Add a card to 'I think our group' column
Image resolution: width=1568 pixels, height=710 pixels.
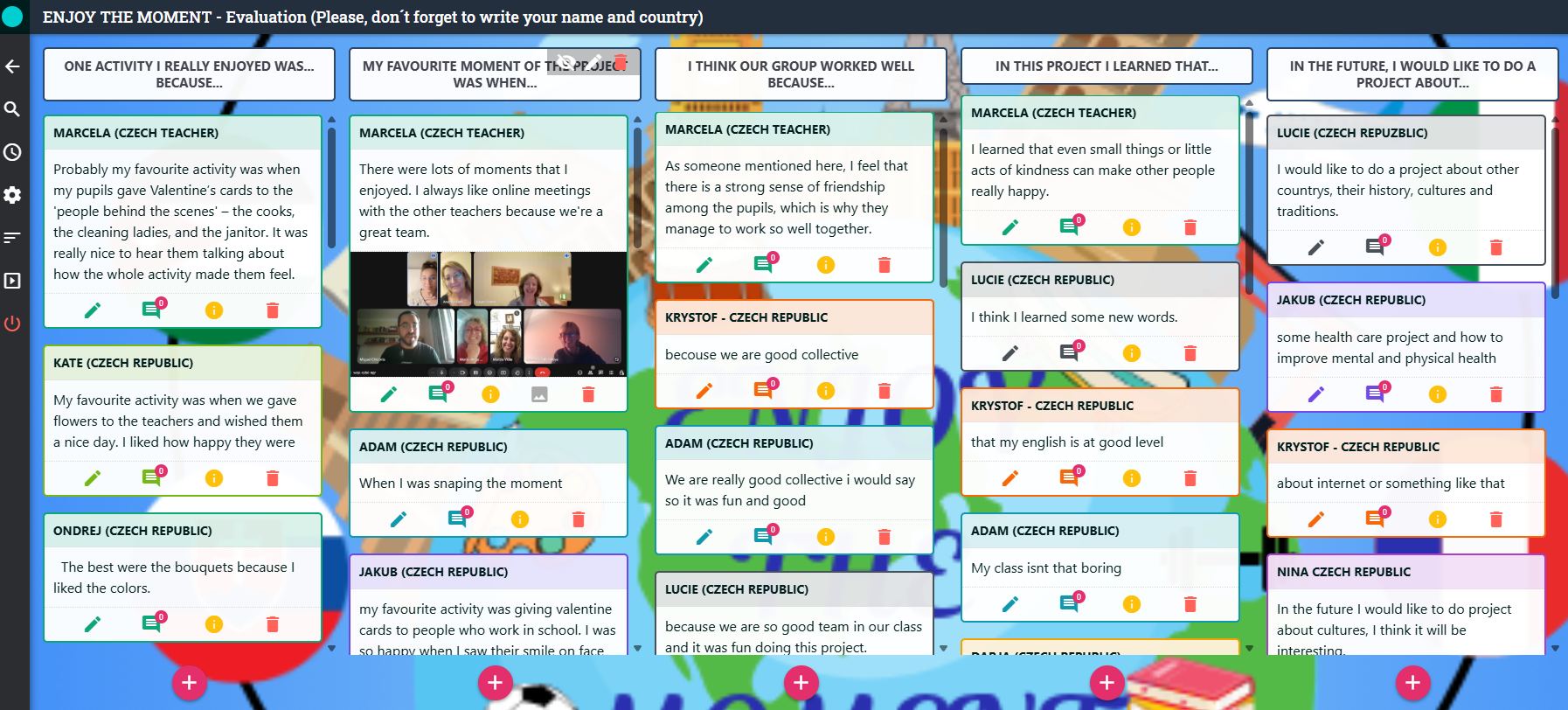coord(801,682)
